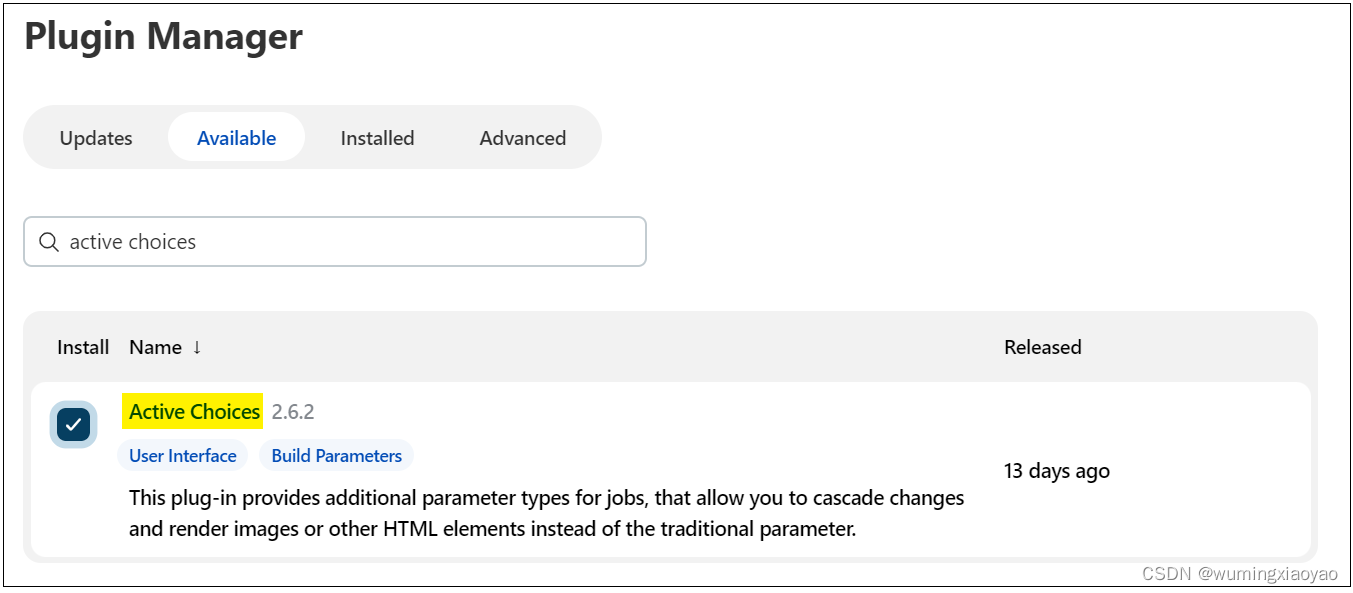This screenshot has width=1353, height=593.
Task: Tick the Active Choices install checkbox
Action: point(73,424)
